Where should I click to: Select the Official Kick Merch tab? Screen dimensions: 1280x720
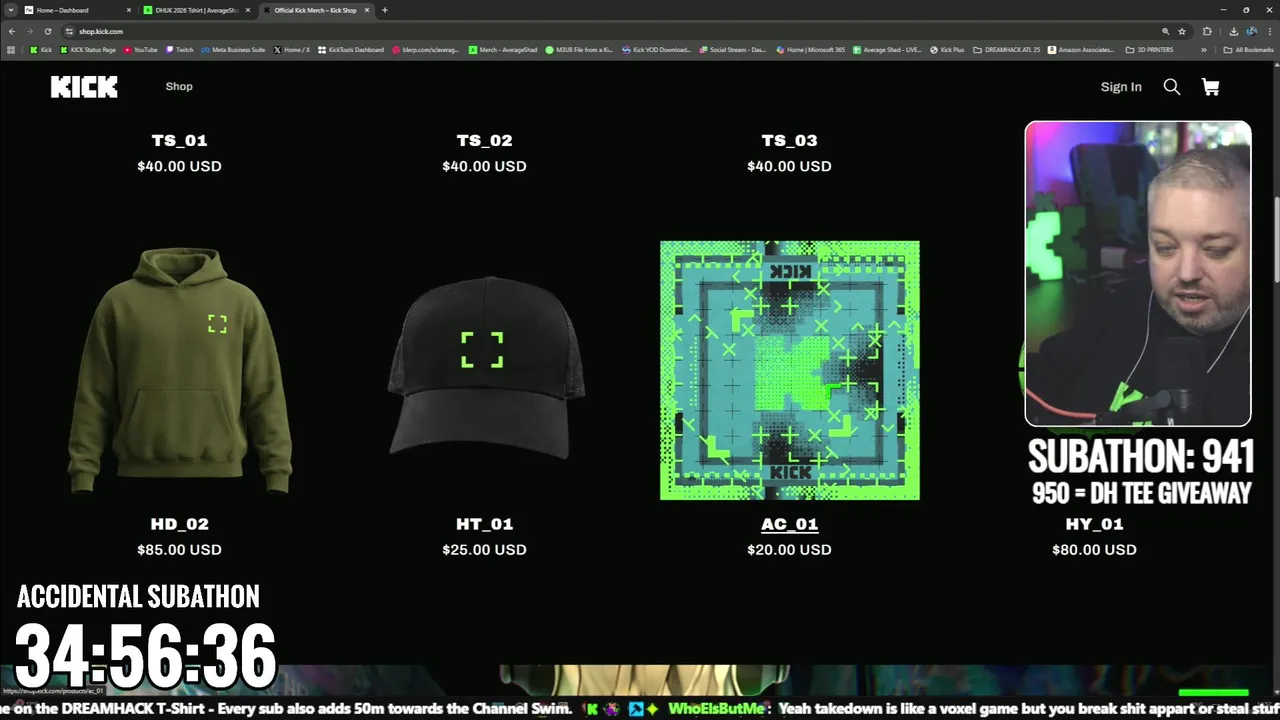coord(316,10)
